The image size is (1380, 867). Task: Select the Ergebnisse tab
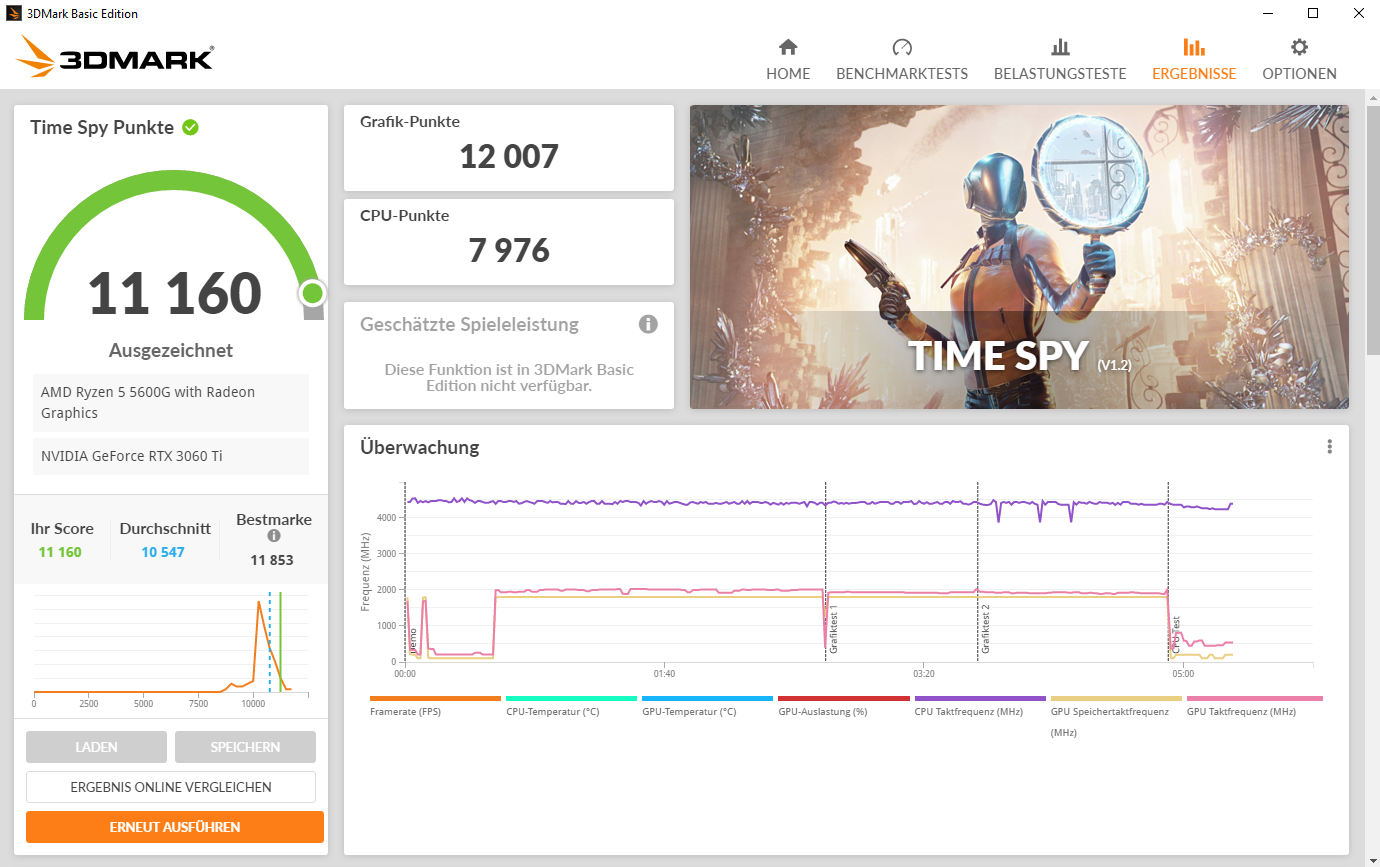tap(1194, 60)
